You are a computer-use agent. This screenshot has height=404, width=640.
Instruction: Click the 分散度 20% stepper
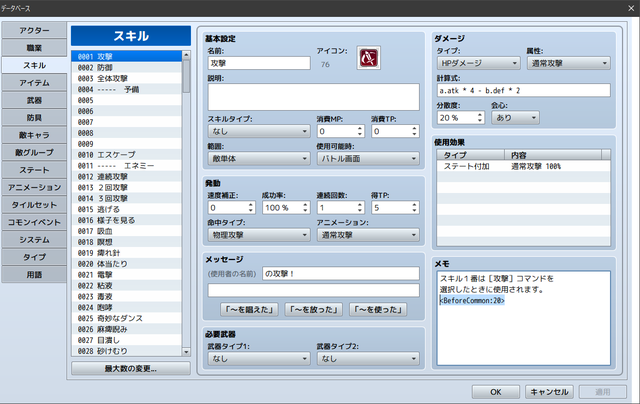click(461, 118)
